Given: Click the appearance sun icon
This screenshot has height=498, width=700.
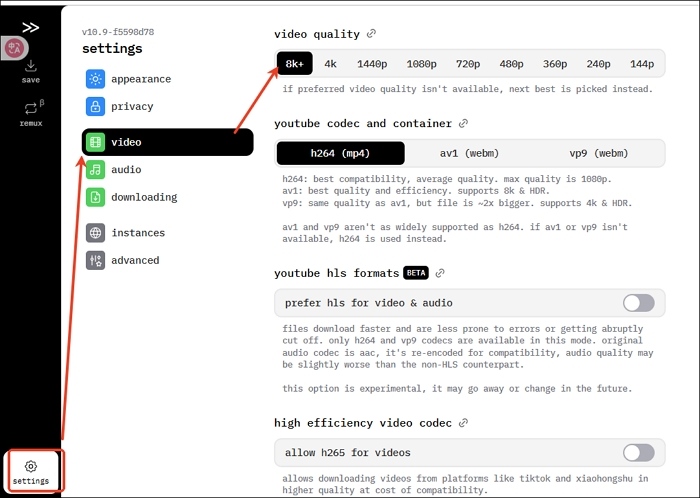Looking at the screenshot, I should (95, 79).
